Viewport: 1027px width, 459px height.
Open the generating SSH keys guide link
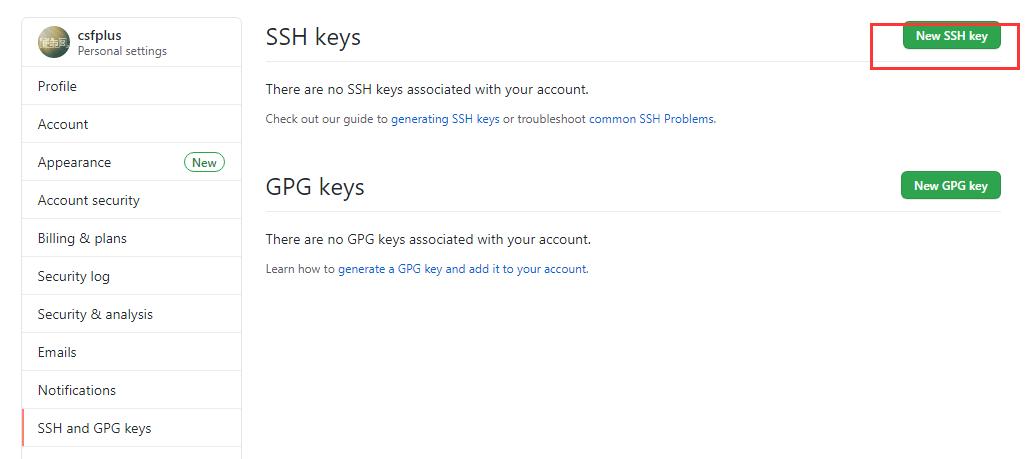(445, 119)
